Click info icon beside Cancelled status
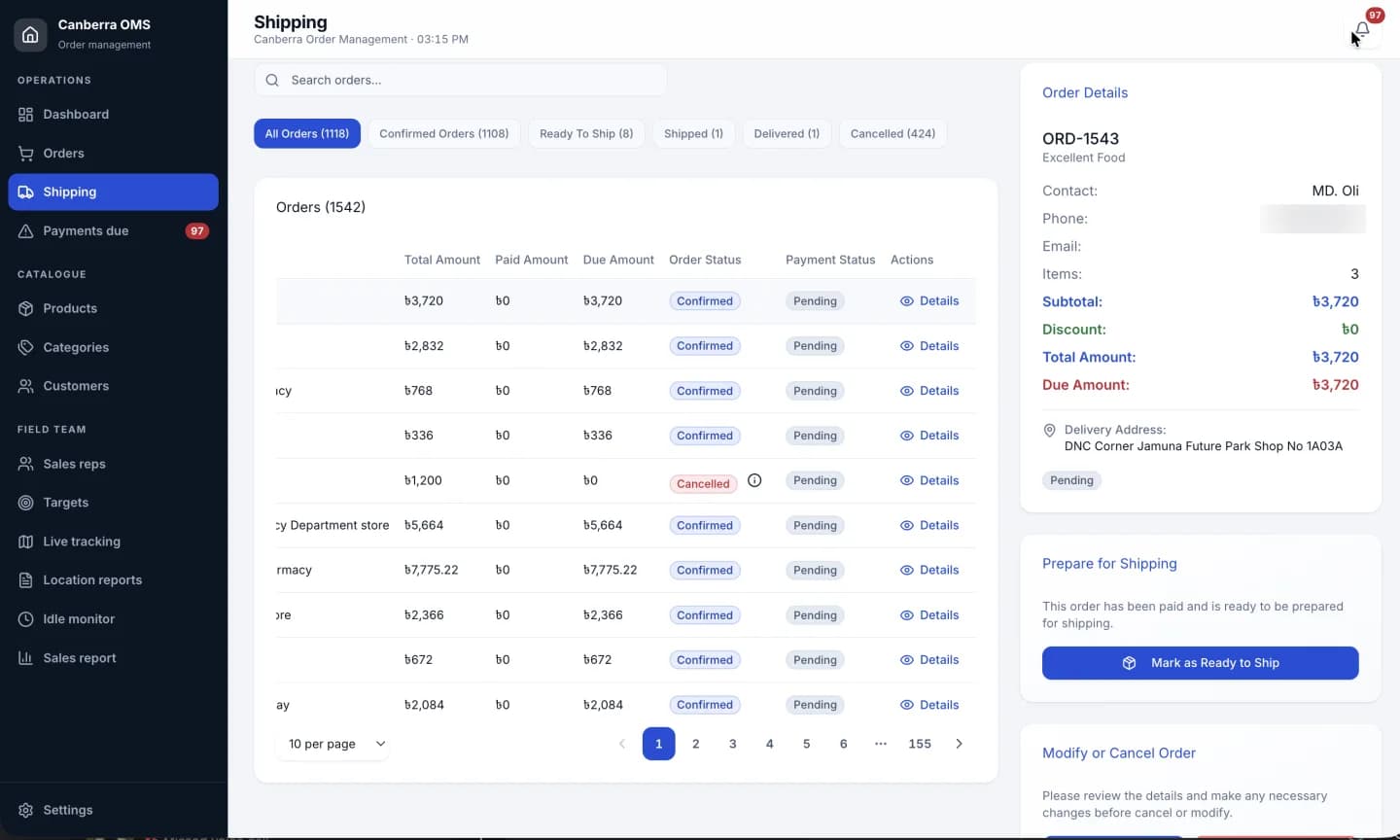The image size is (1400, 840). pyautogui.click(x=754, y=480)
